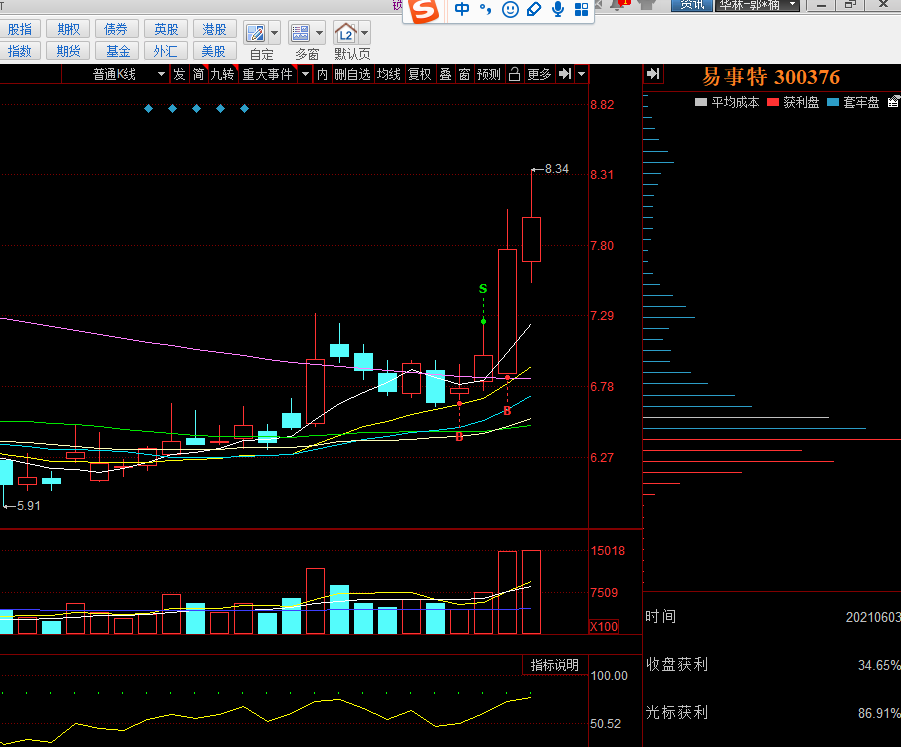Viewport: 901px width, 747px height.
Task: Open the 更多 more options menu
Action: click(x=539, y=74)
